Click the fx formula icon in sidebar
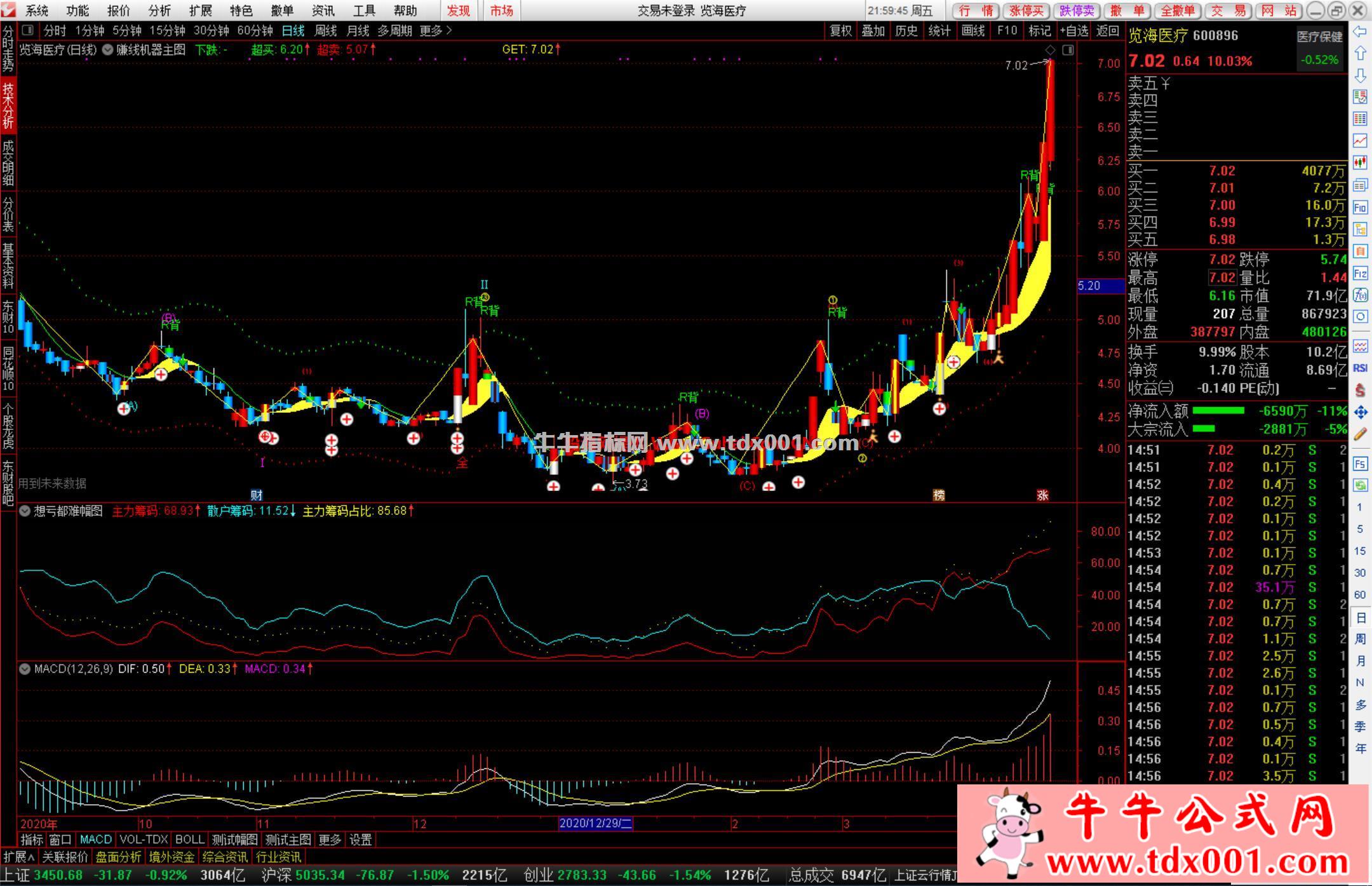Image resolution: width=1372 pixels, height=886 pixels. pos(1360,295)
